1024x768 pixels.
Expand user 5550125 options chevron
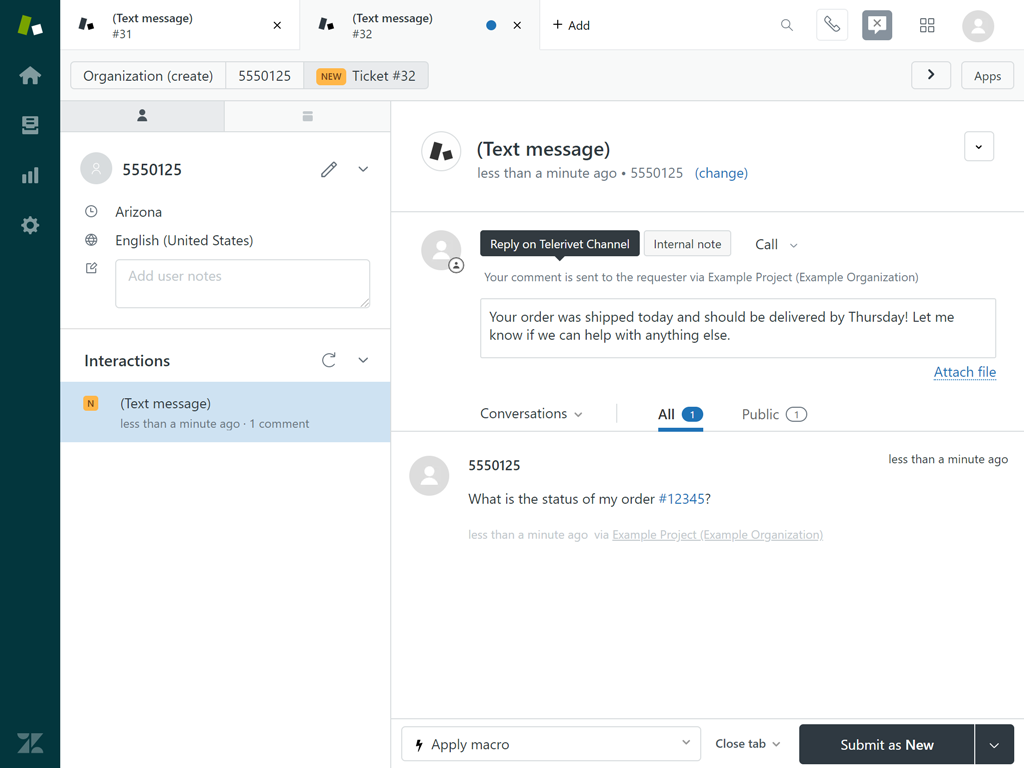tap(363, 169)
